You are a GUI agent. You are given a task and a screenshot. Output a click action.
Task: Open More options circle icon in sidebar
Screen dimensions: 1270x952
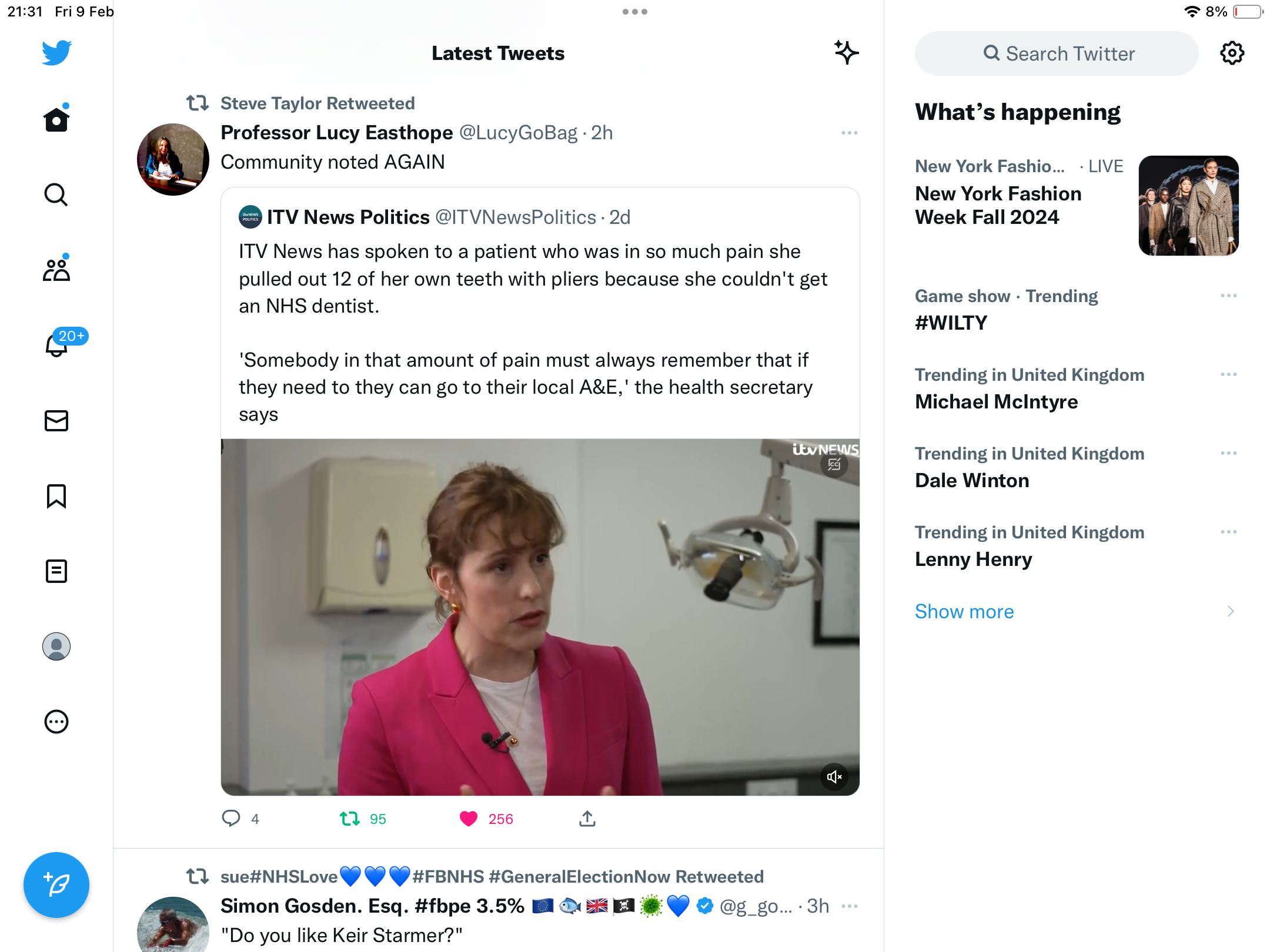[x=56, y=722]
